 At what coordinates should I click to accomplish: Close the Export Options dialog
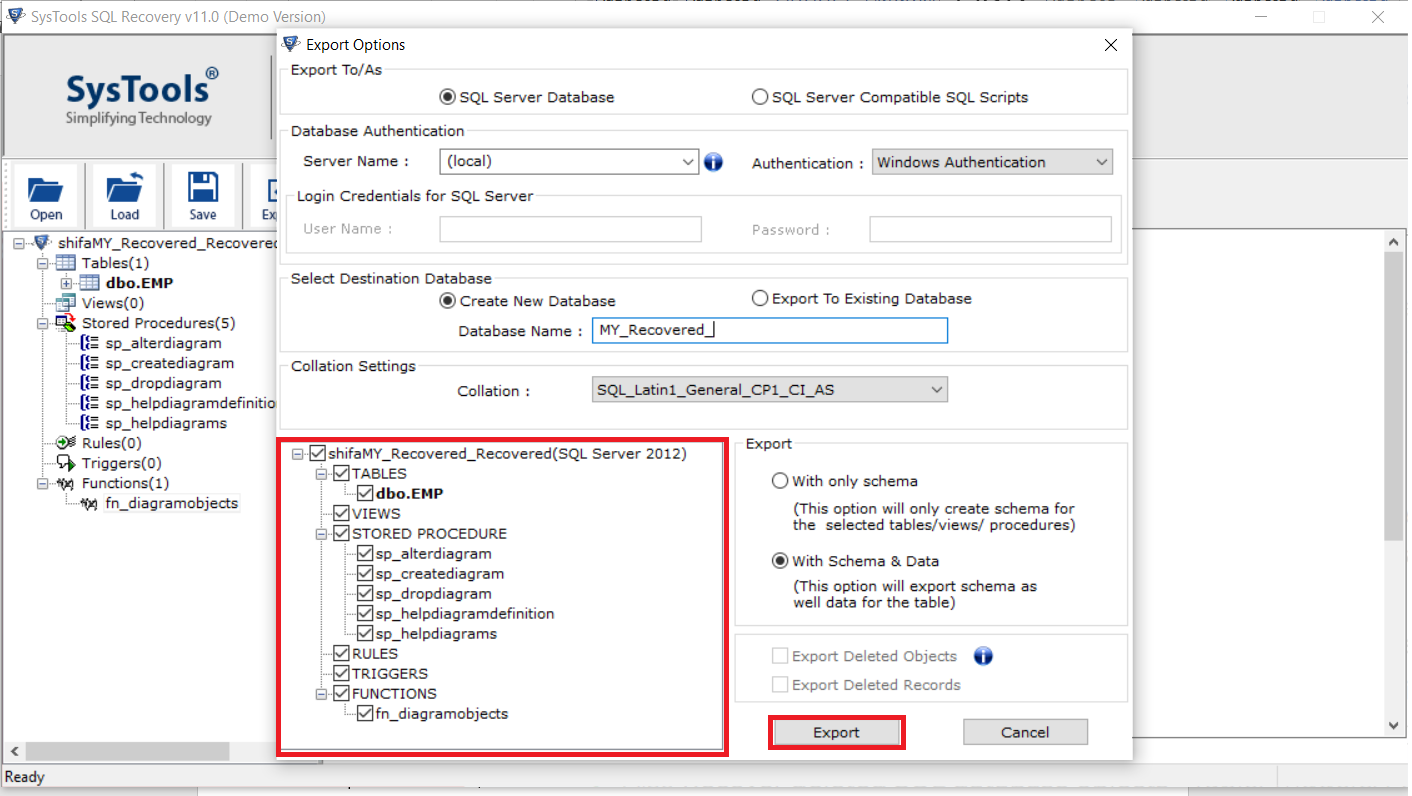[1110, 45]
